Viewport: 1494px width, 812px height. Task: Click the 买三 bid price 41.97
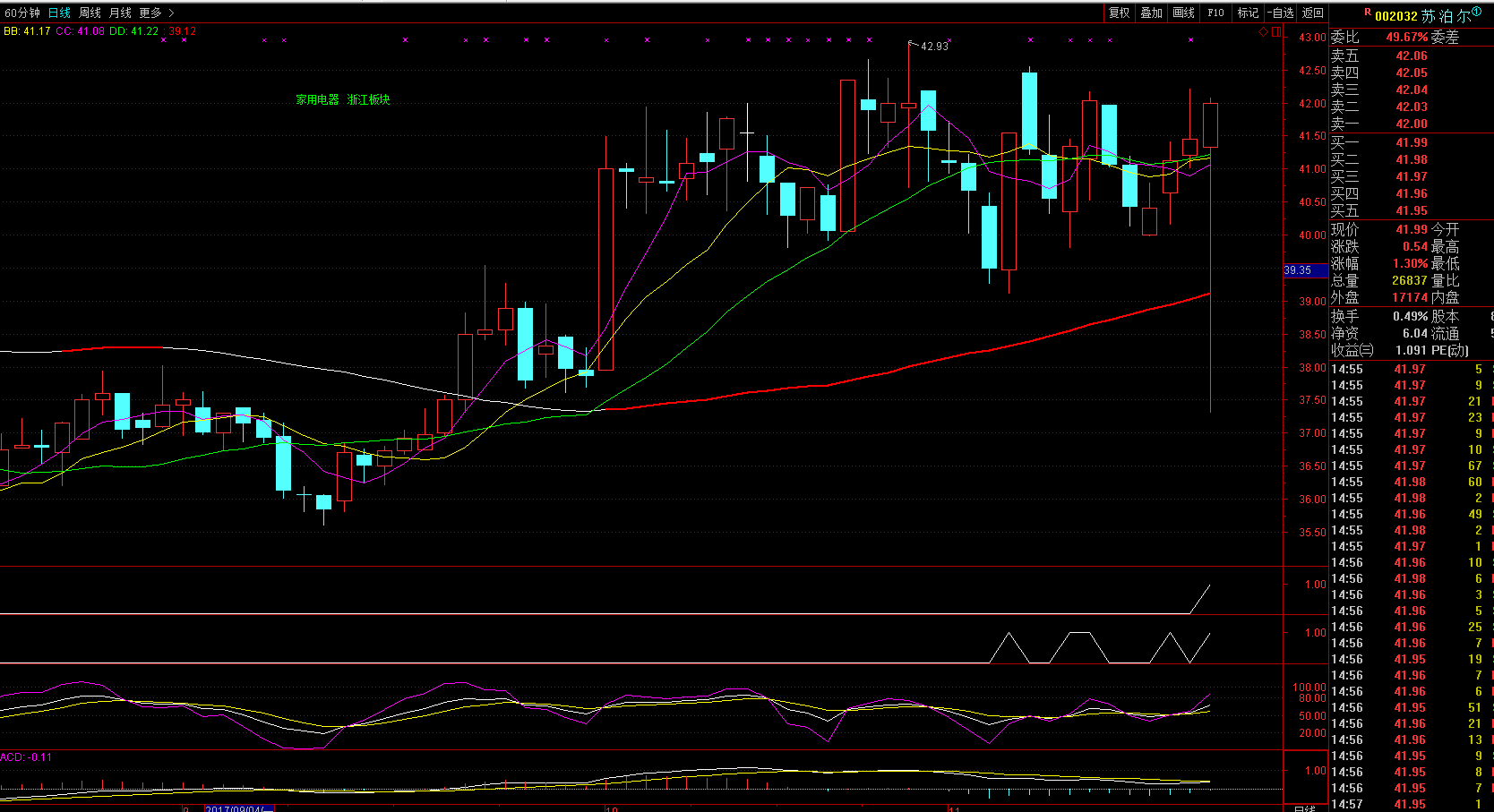point(1412,176)
